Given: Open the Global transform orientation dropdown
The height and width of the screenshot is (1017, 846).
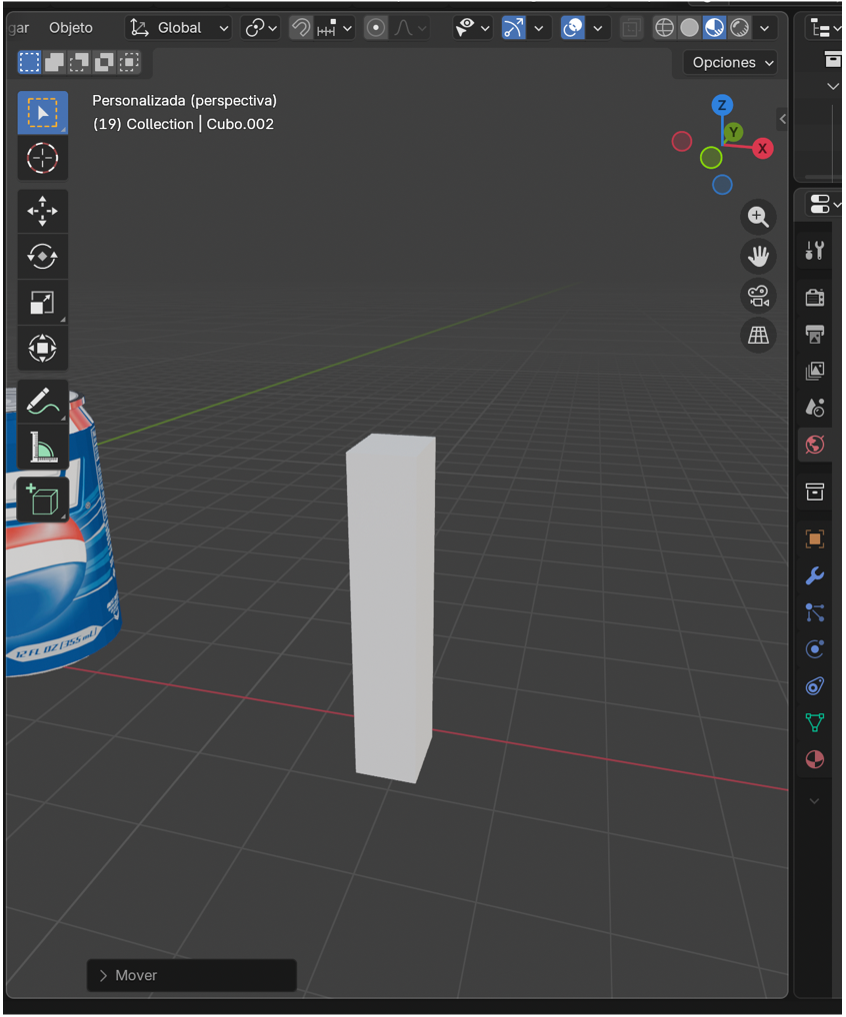Looking at the screenshot, I should pyautogui.click(x=180, y=28).
